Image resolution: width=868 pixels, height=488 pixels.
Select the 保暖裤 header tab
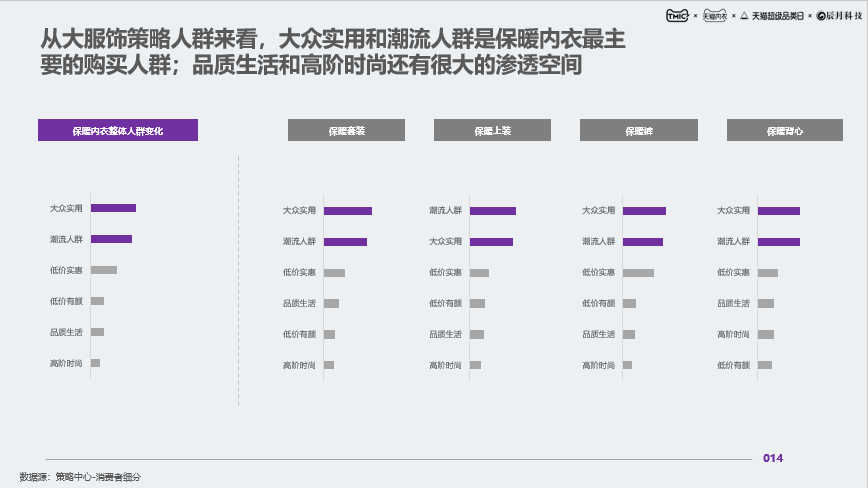(639, 130)
